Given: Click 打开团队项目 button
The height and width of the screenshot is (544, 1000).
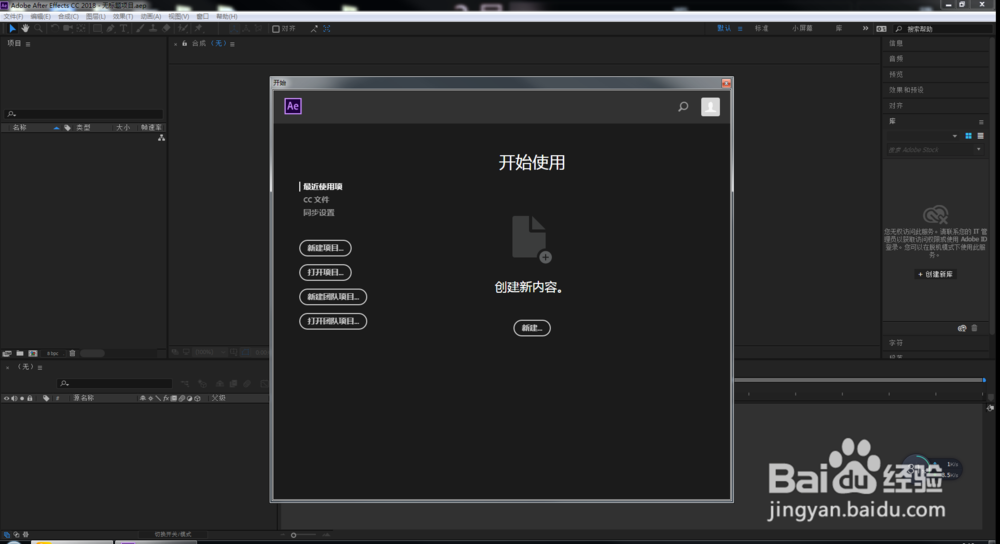Looking at the screenshot, I should coord(333,321).
